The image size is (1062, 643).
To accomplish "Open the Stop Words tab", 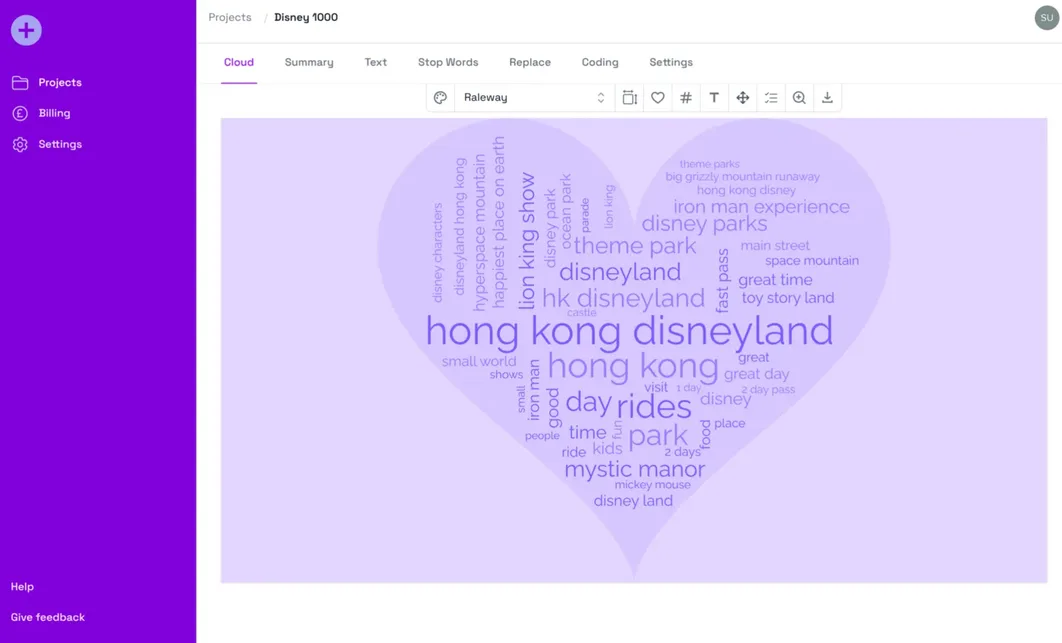I will click(x=448, y=62).
